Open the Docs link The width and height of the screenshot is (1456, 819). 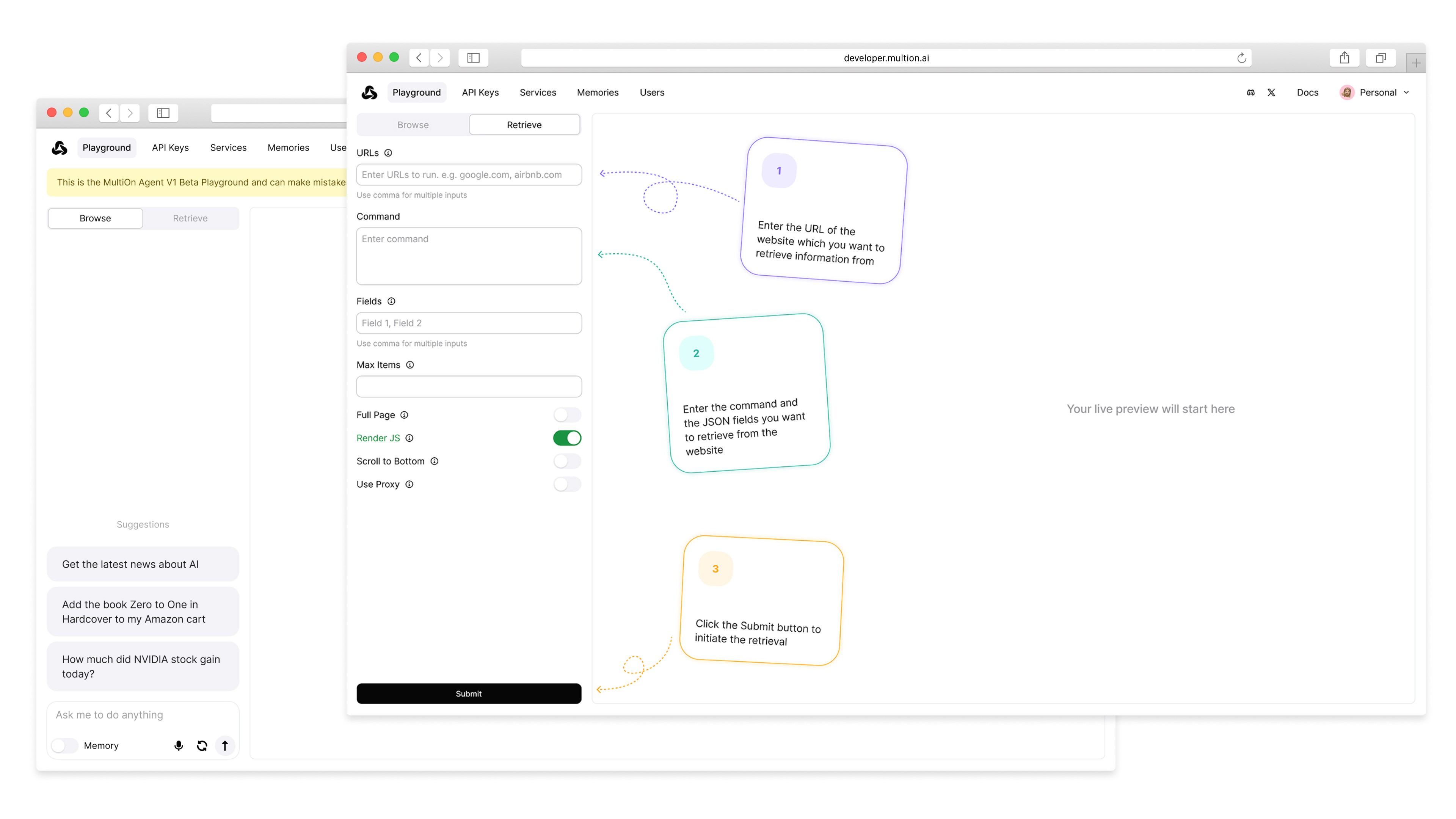[x=1307, y=92]
